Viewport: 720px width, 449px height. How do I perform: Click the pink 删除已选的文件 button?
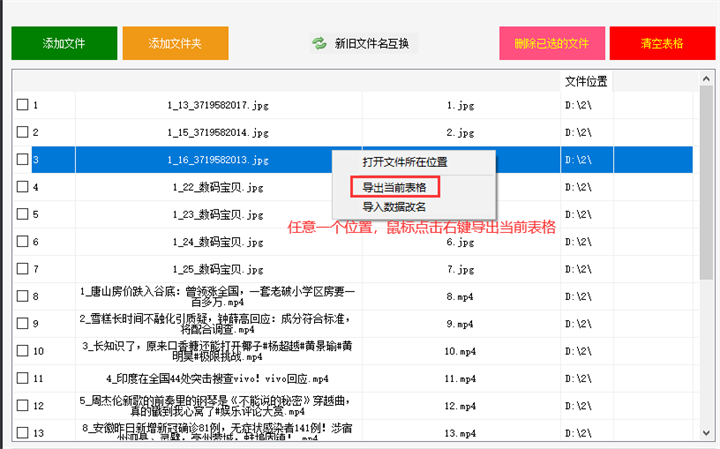pos(552,43)
